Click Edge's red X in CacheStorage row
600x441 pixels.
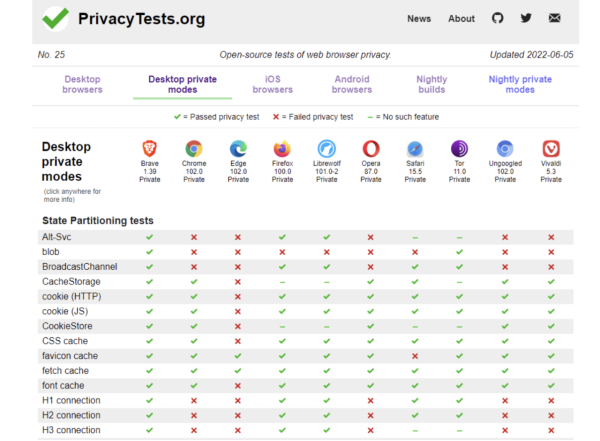pyautogui.click(x=238, y=282)
